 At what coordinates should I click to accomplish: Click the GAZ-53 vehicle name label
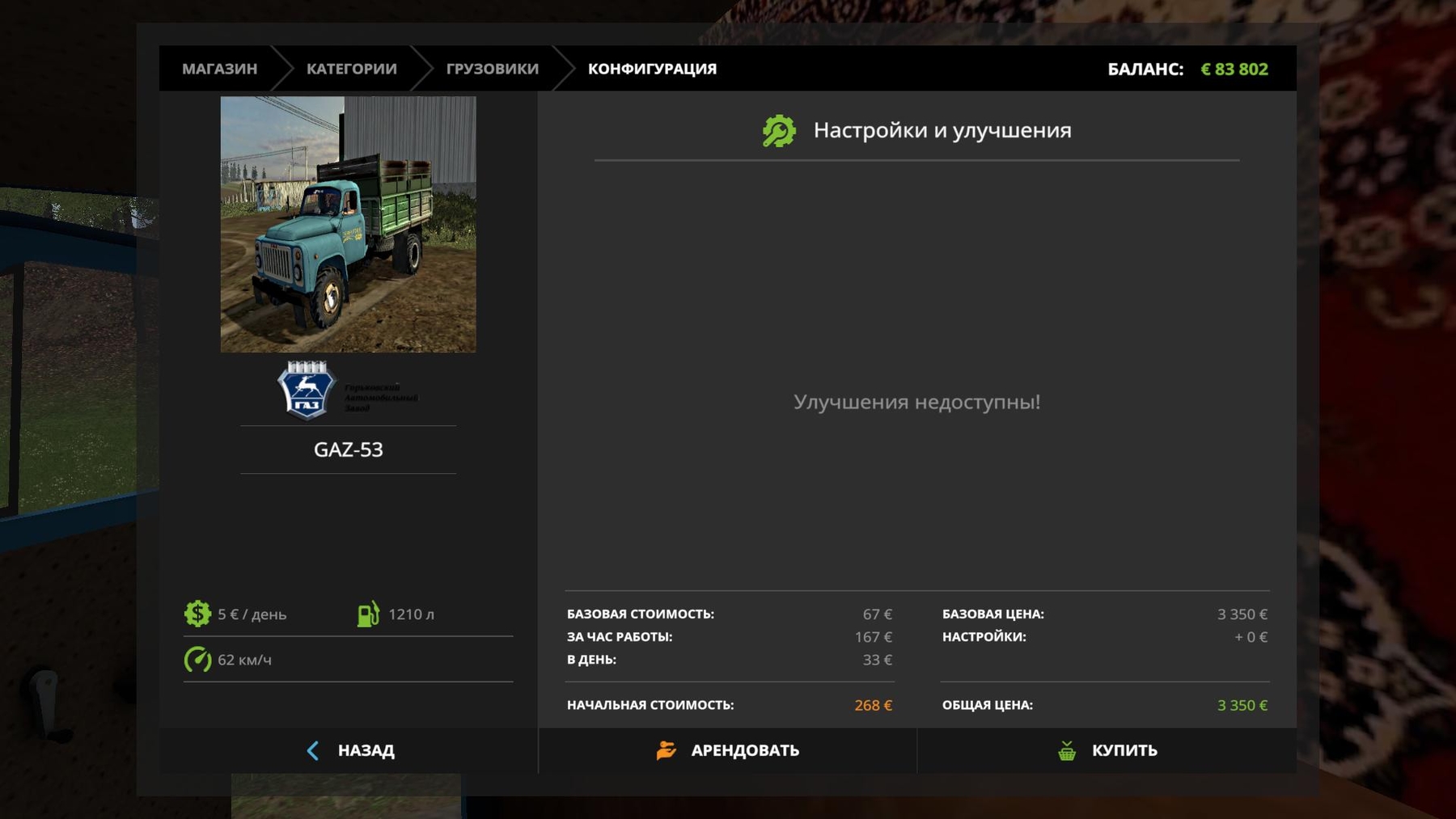click(348, 450)
